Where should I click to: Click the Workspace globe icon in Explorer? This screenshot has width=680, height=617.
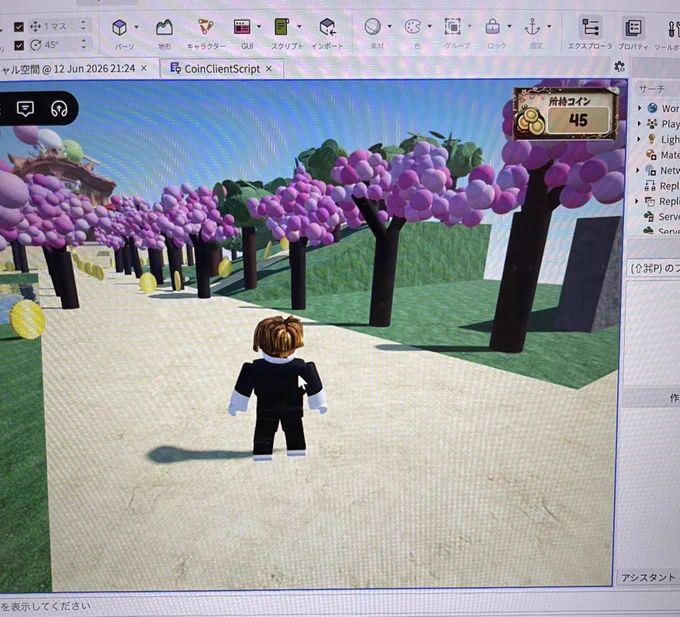652,108
